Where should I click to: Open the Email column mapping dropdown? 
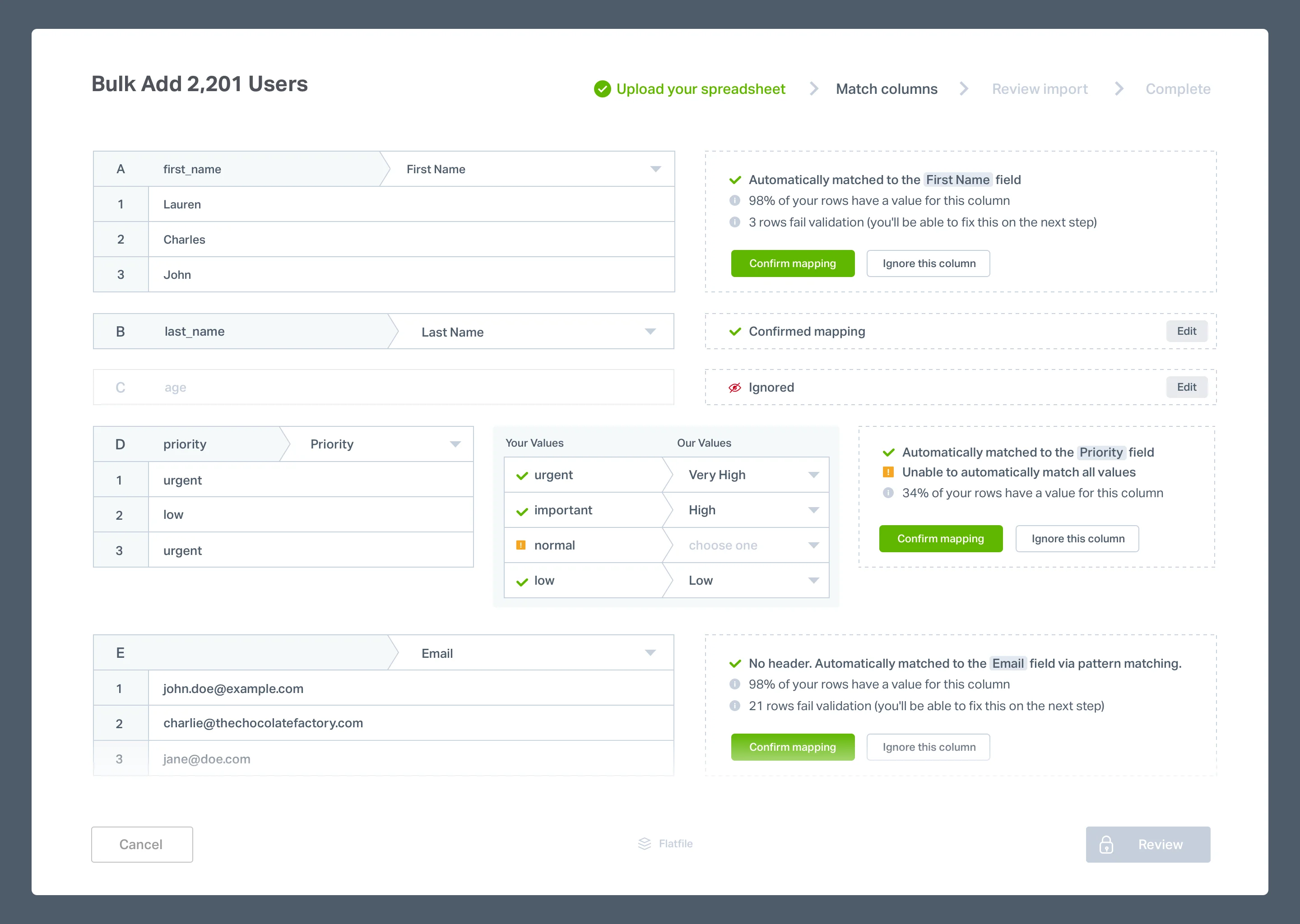pyautogui.click(x=650, y=652)
